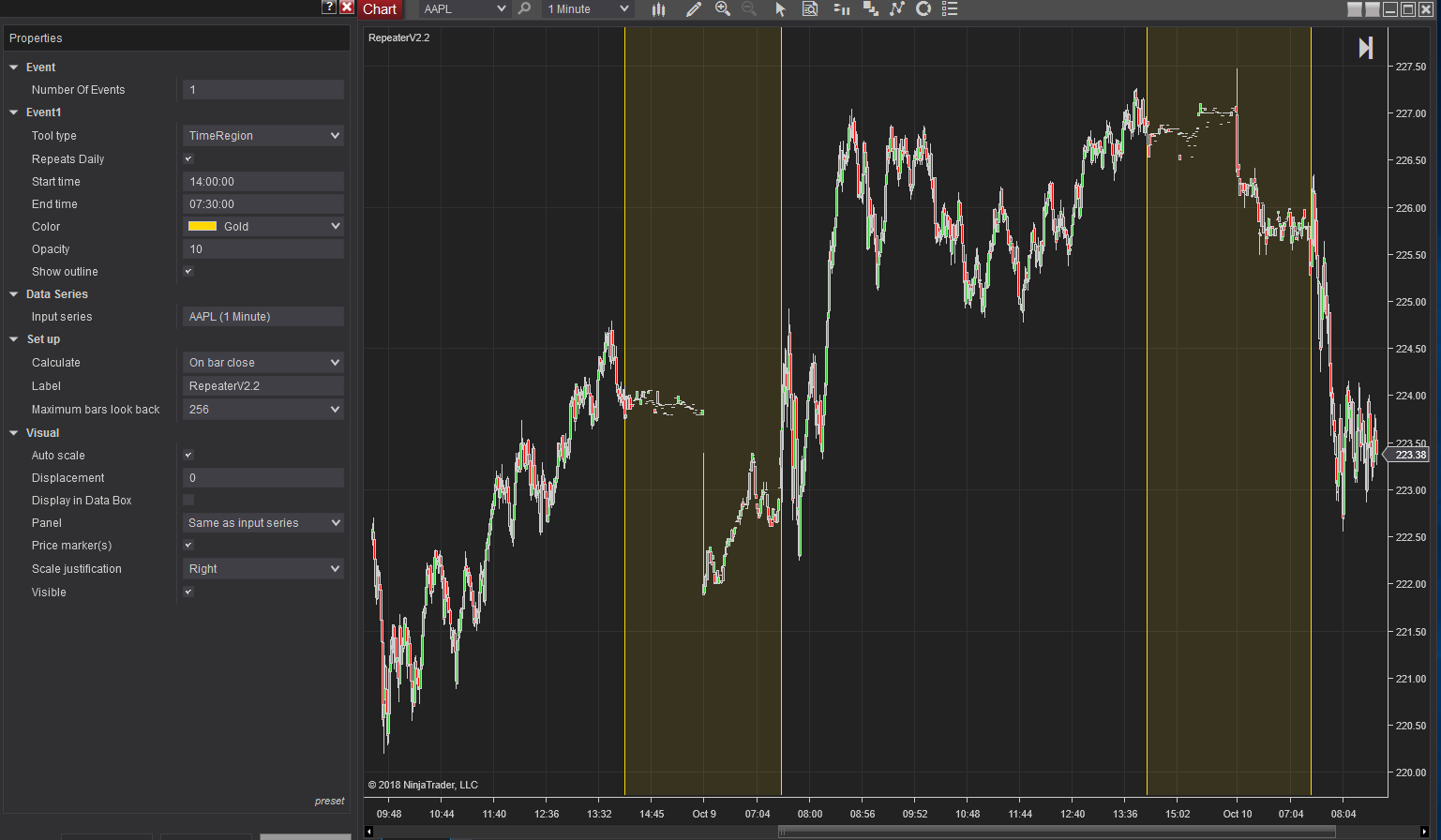The height and width of the screenshot is (840, 1441).
Task: Click the preset link
Action: [x=330, y=801]
